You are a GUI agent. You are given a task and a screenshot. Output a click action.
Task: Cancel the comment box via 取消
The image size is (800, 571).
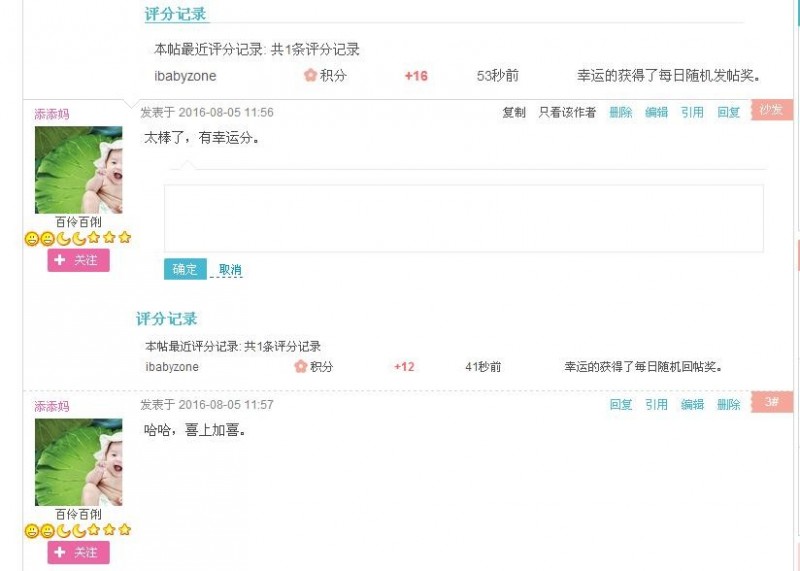(x=230, y=269)
